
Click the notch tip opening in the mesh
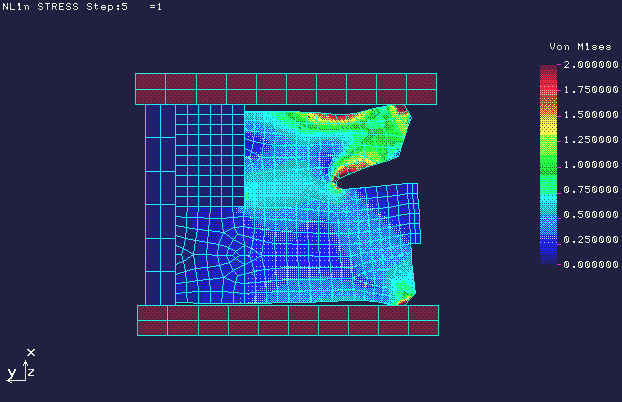coord(345,182)
